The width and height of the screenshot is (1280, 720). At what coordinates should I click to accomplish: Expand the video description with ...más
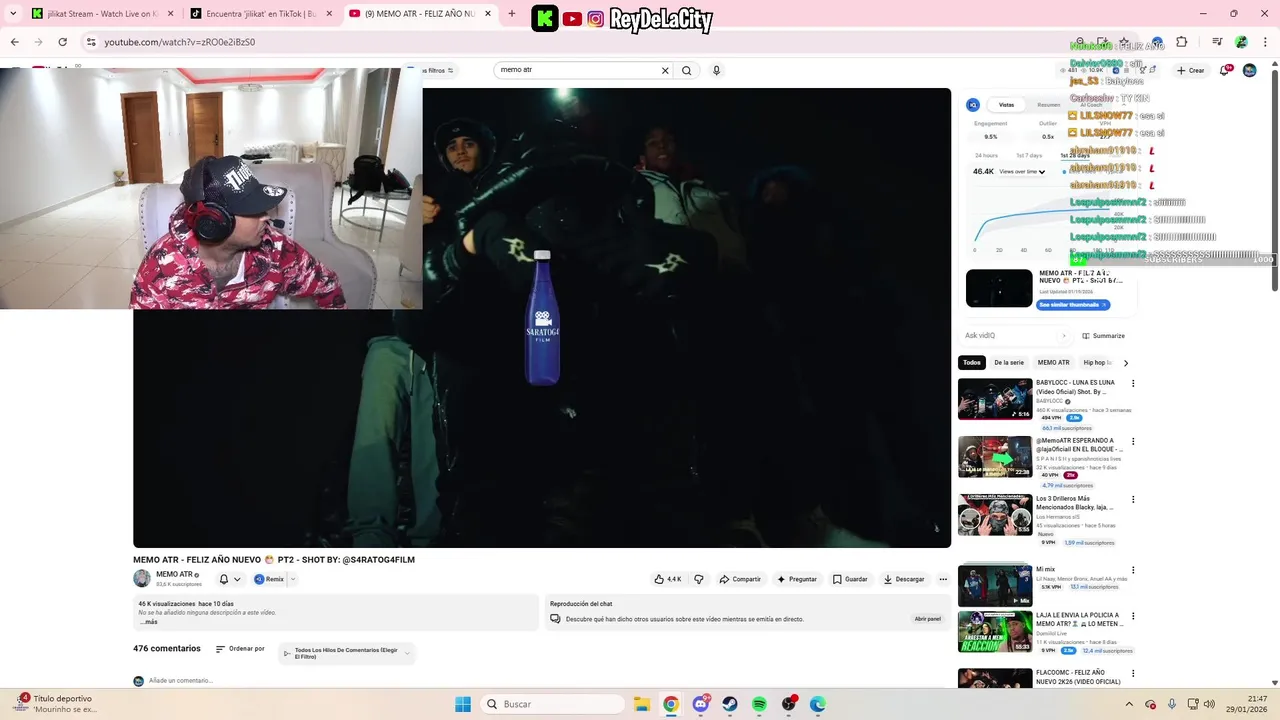(x=148, y=622)
